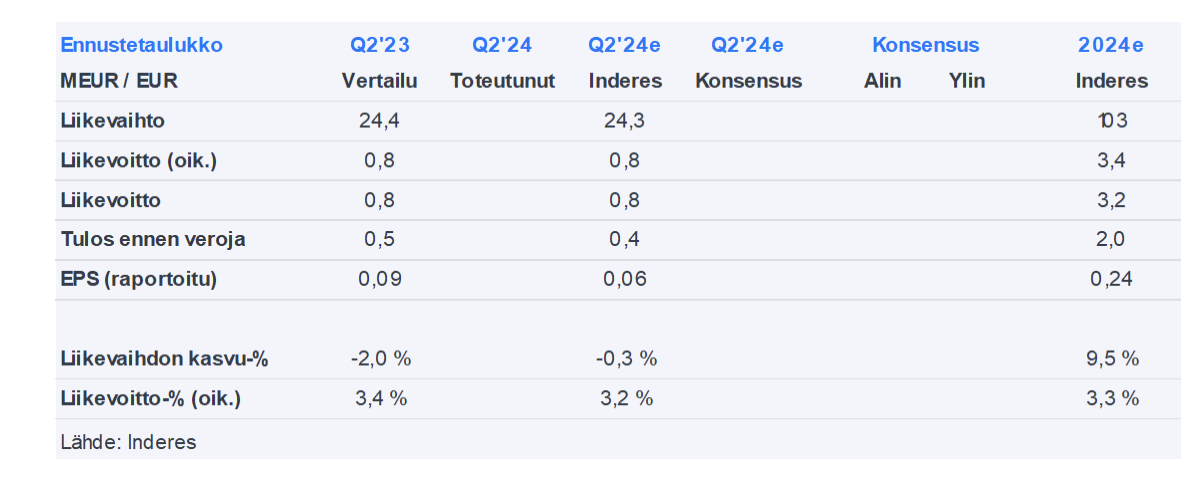Select the Vertailu subheader label
This screenshot has height=480, width=1200.
(x=380, y=81)
